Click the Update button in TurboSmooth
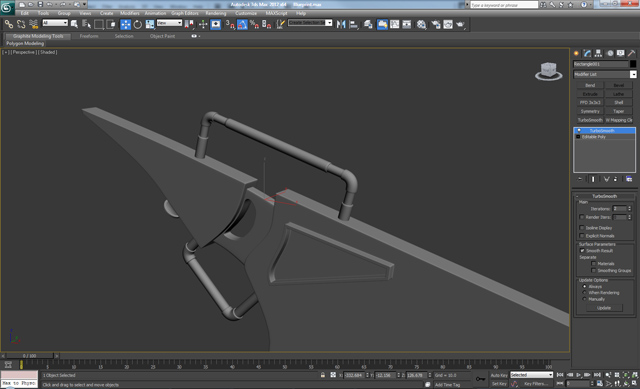640x389 pixels. tap(604, 308)
